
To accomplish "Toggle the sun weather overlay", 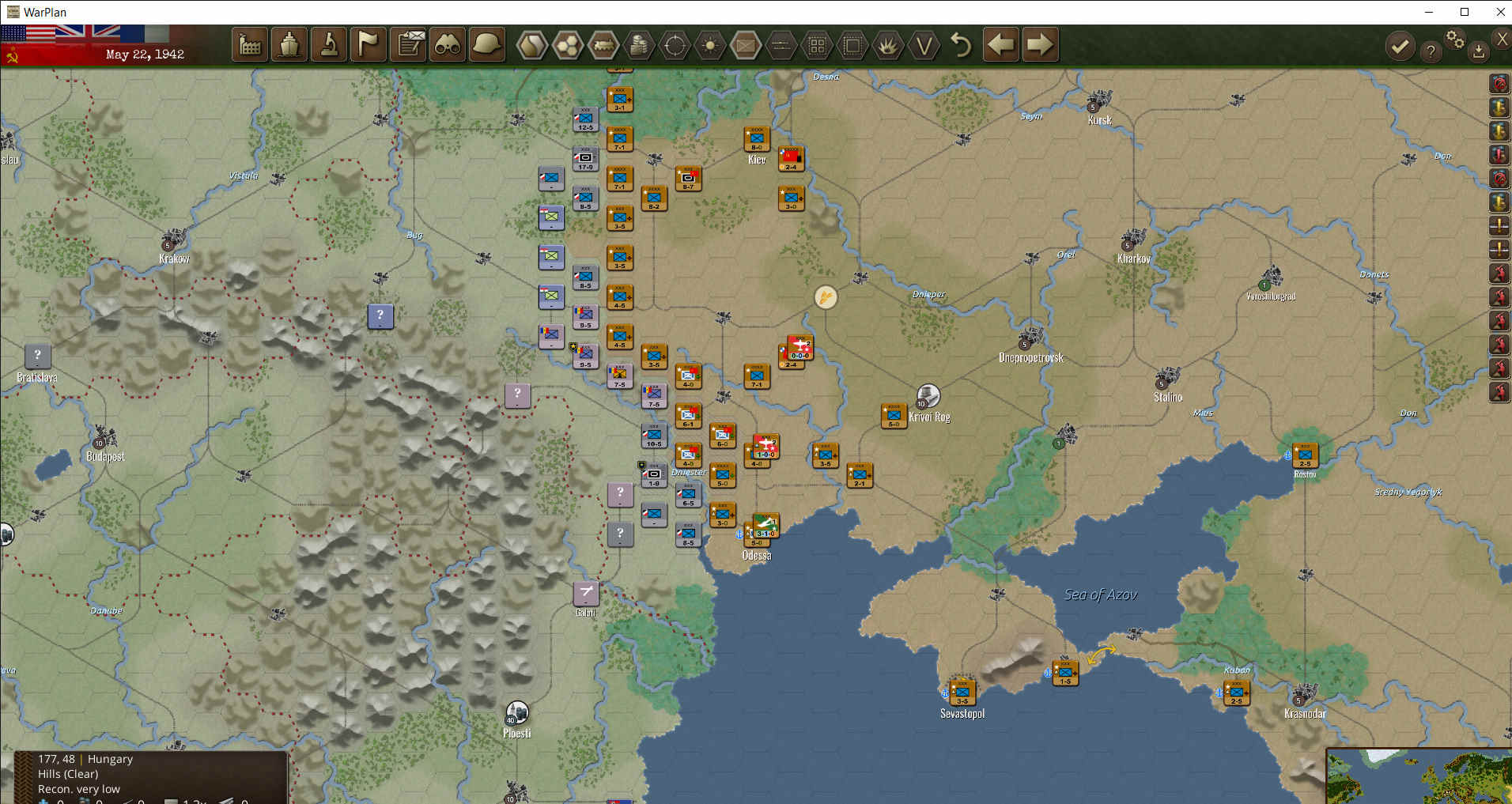I will point(710,45).
